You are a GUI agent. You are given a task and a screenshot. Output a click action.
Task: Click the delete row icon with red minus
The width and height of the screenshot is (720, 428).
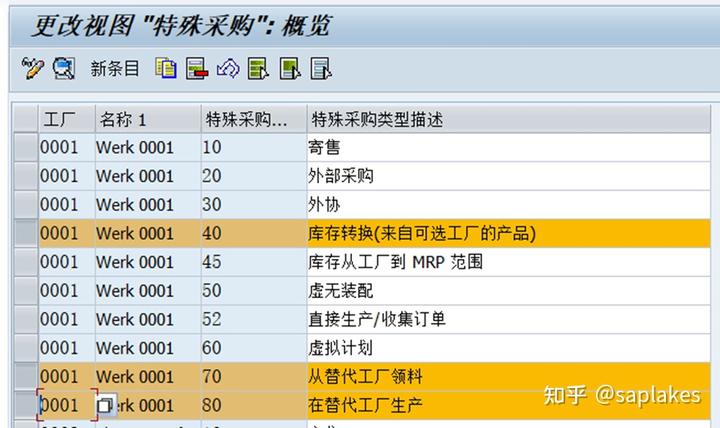click(197, 68)
